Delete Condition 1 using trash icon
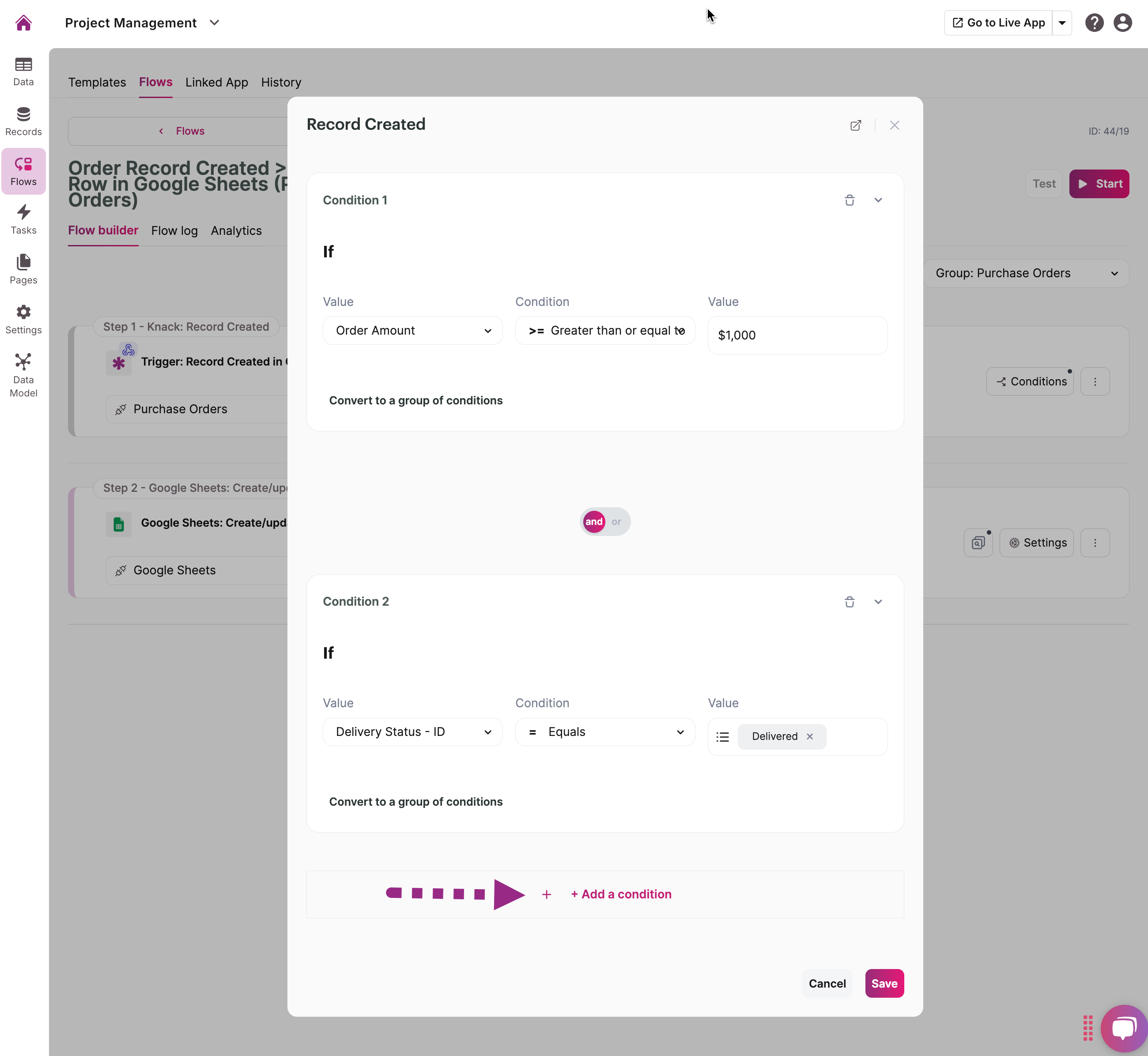Screen dimensions: 1148x1056 849,200
